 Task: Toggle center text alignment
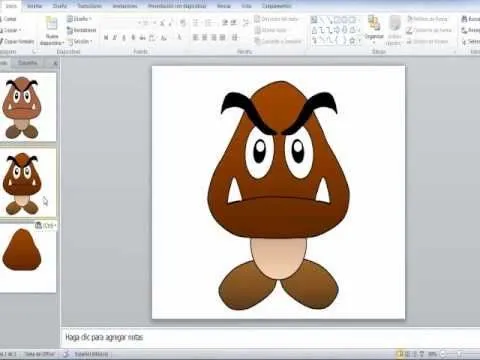205,37
